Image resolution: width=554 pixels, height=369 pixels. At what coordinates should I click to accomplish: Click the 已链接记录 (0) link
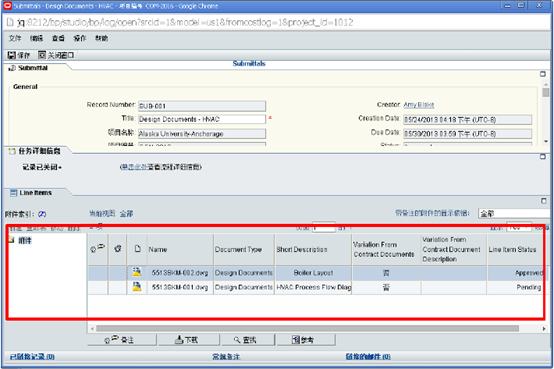[x=32, y=357]
